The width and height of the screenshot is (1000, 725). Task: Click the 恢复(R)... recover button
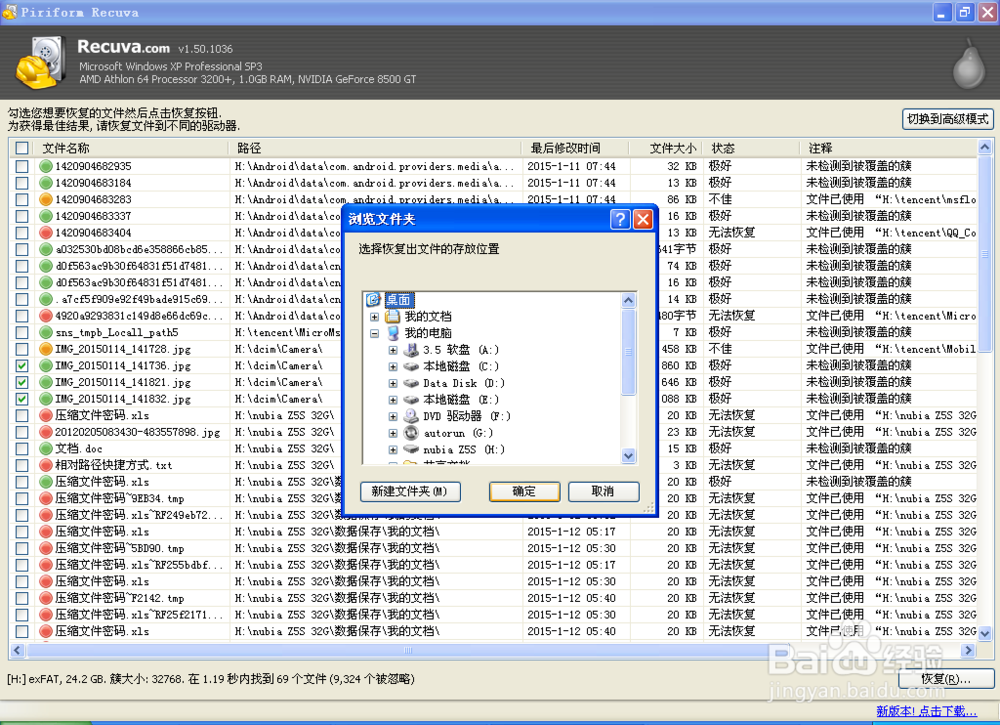tap(946, 679)
